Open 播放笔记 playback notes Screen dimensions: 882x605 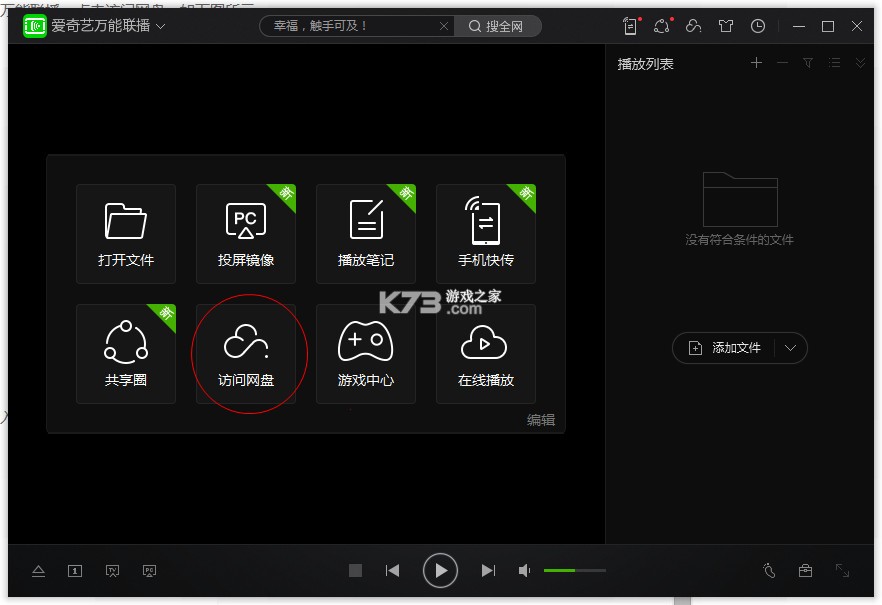(366, 233)
